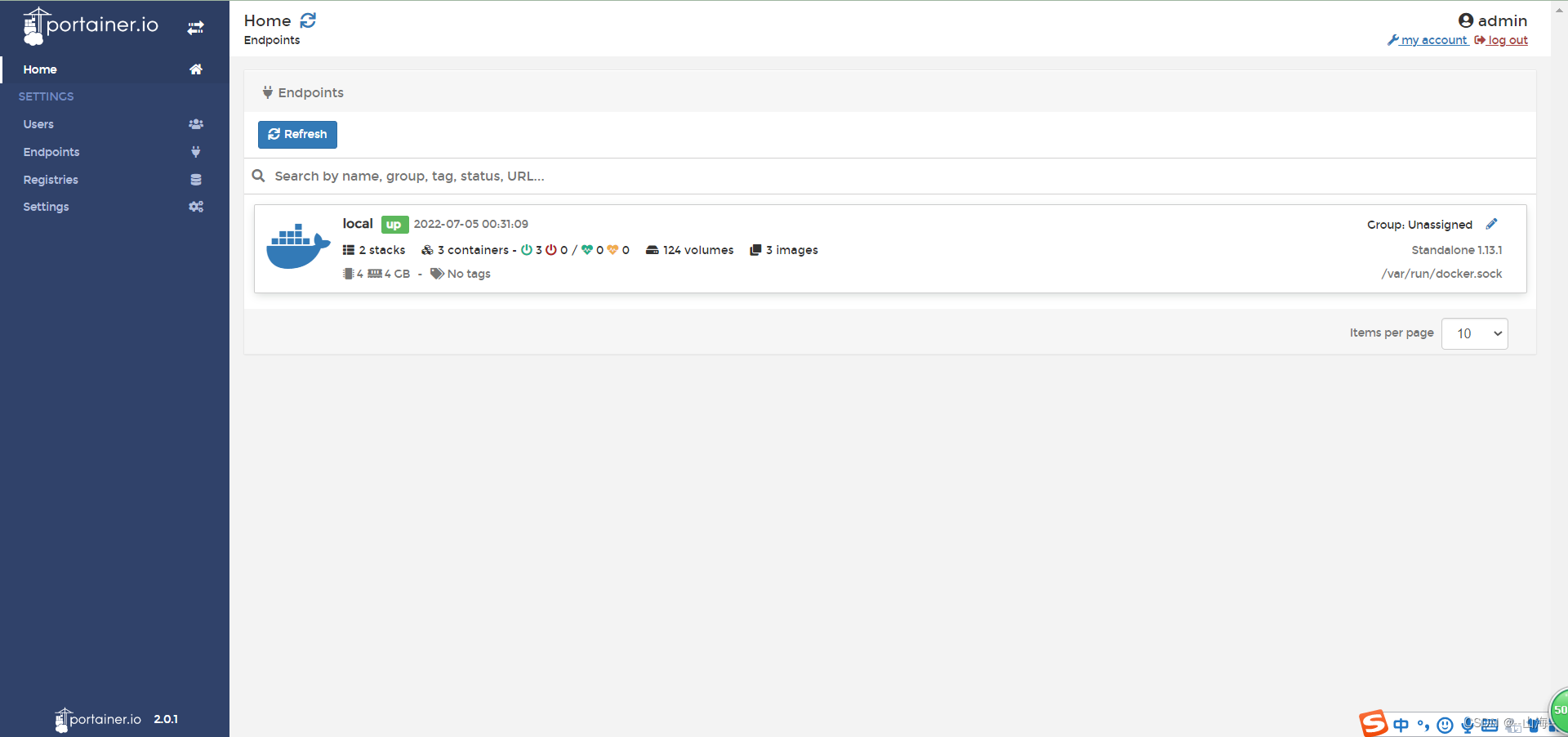Screen dimensions: 1568x737
Task: Open the Items per page dropdown
Action: point(1475,333)
